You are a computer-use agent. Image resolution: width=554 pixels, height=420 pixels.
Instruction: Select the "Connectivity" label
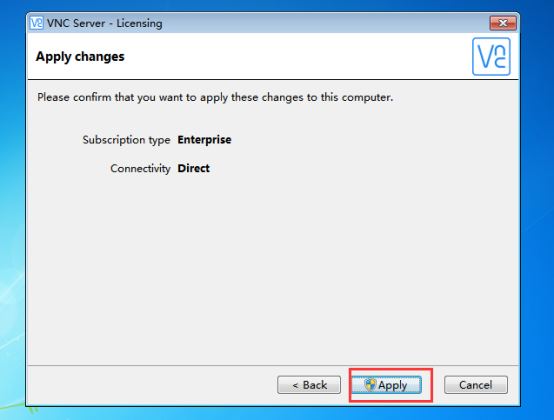140,168
